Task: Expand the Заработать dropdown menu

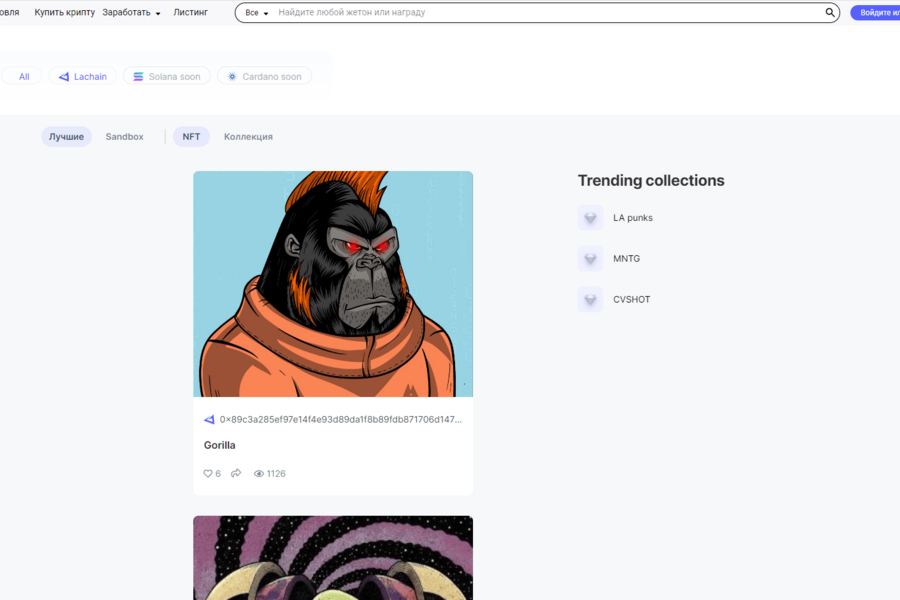Action: (131, 13)
